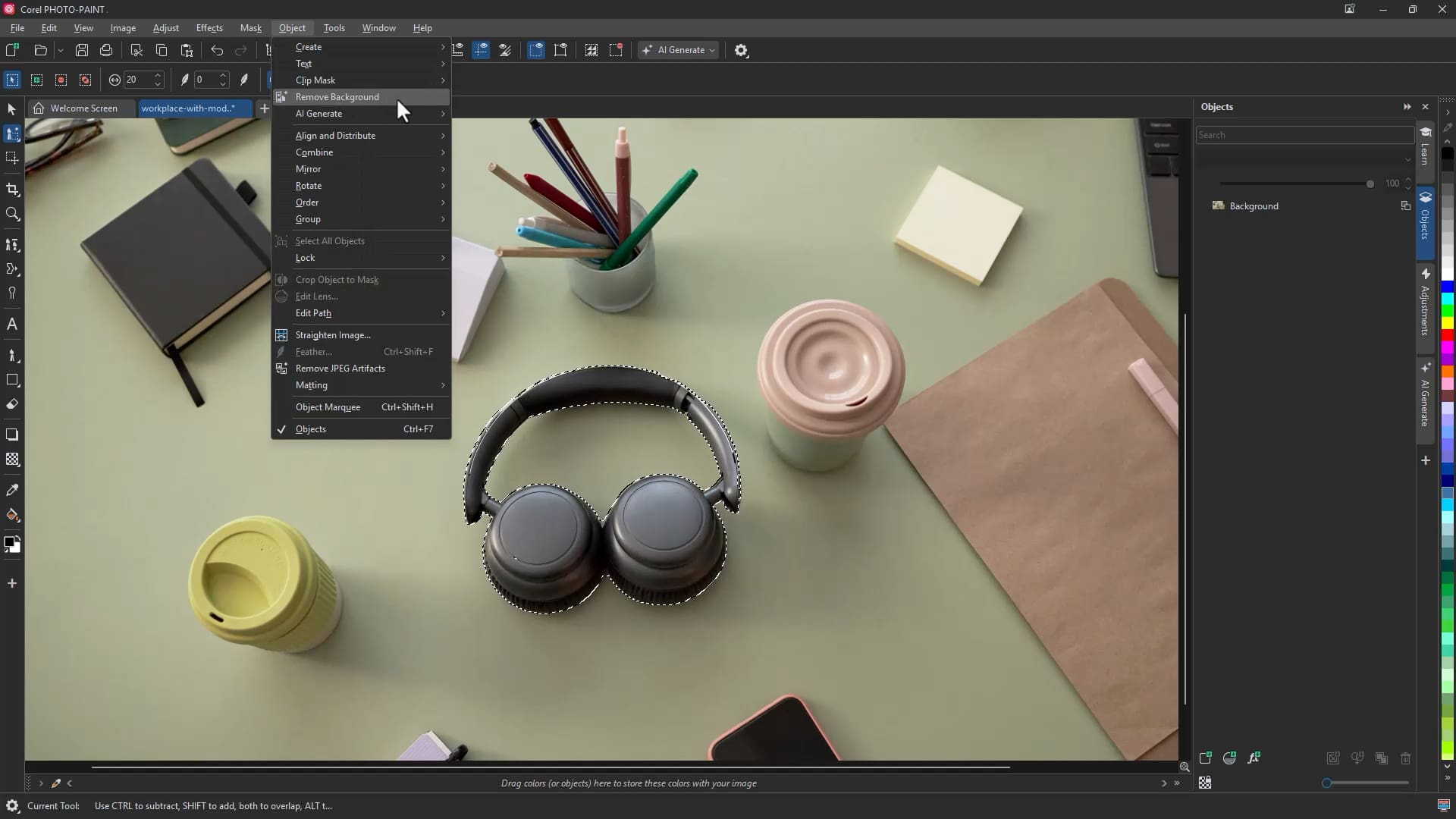The image size is (1456, 819).
Task: Click Straighten Image menu entry
Action: point(333,335)
